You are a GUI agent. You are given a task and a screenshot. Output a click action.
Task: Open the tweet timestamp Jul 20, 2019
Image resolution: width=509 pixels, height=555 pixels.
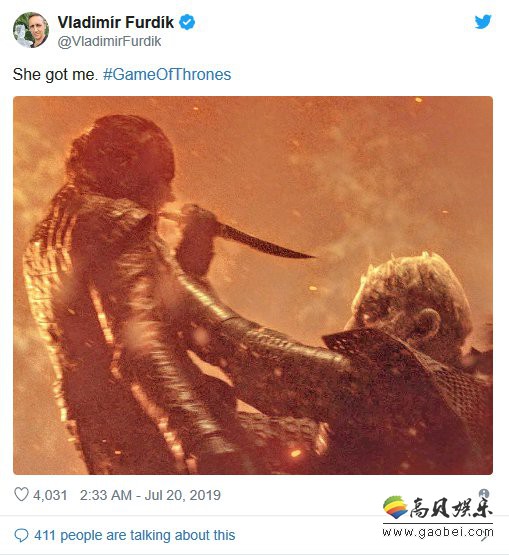coord(150,495)
